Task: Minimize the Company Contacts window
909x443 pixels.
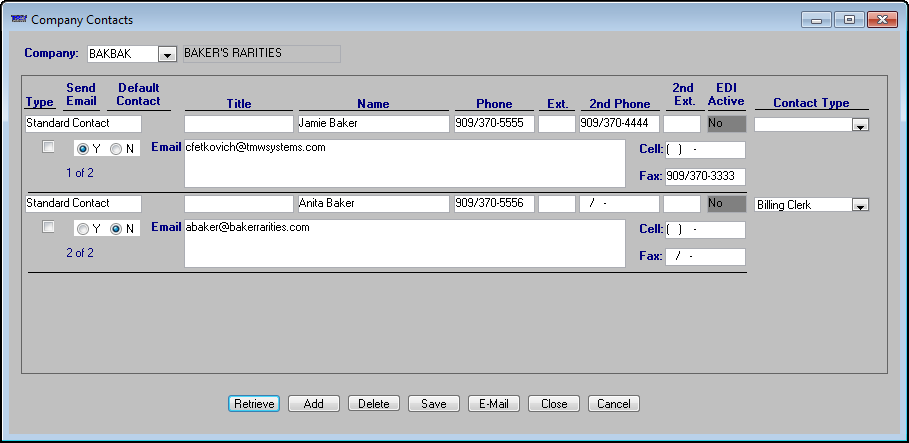Action: click(x=817, y=20)
